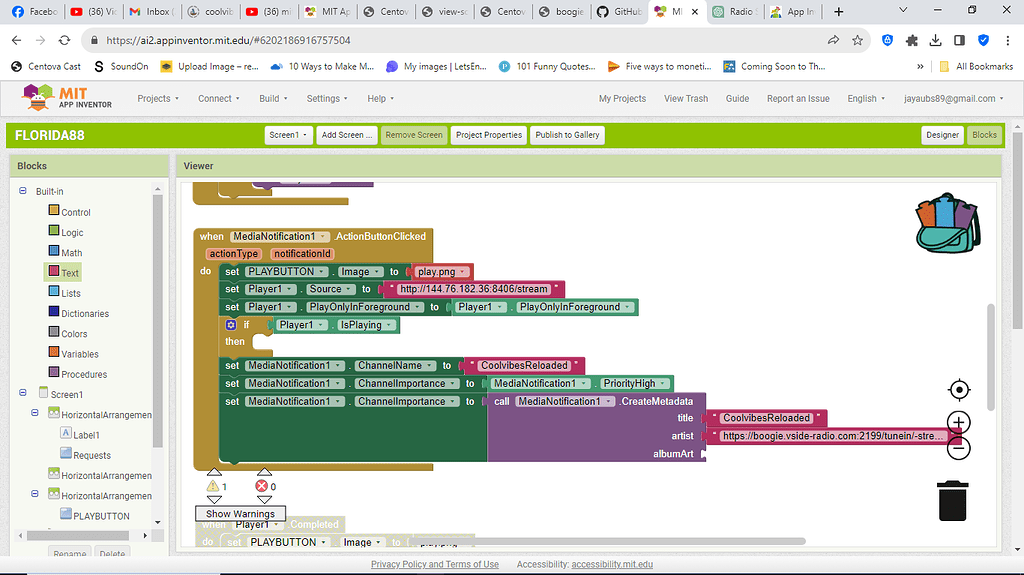Open the Privacy Policy and Terms link
1024x575 pixels.
click(x=434, y=565)
